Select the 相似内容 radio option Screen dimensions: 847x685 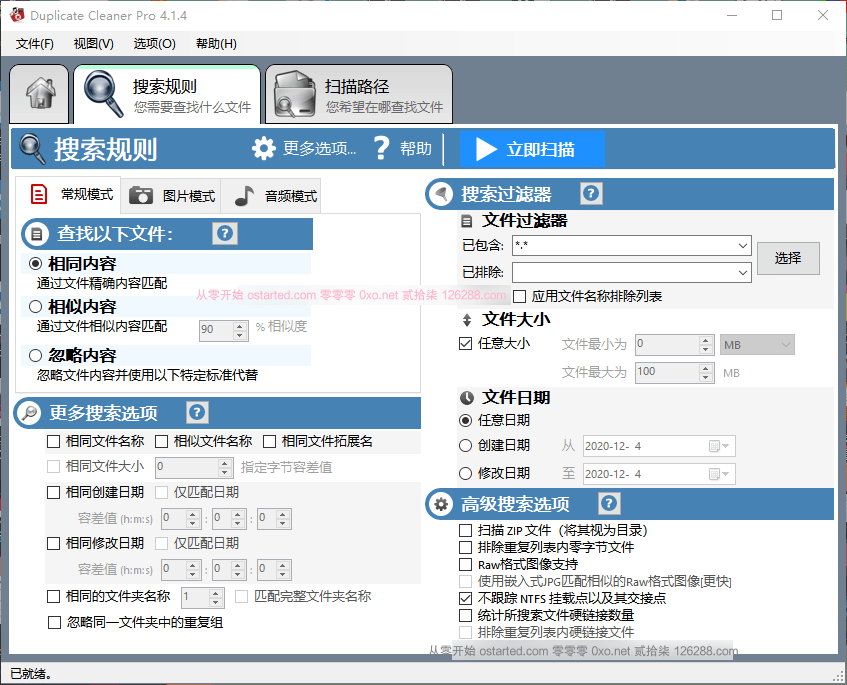(35, 307)
